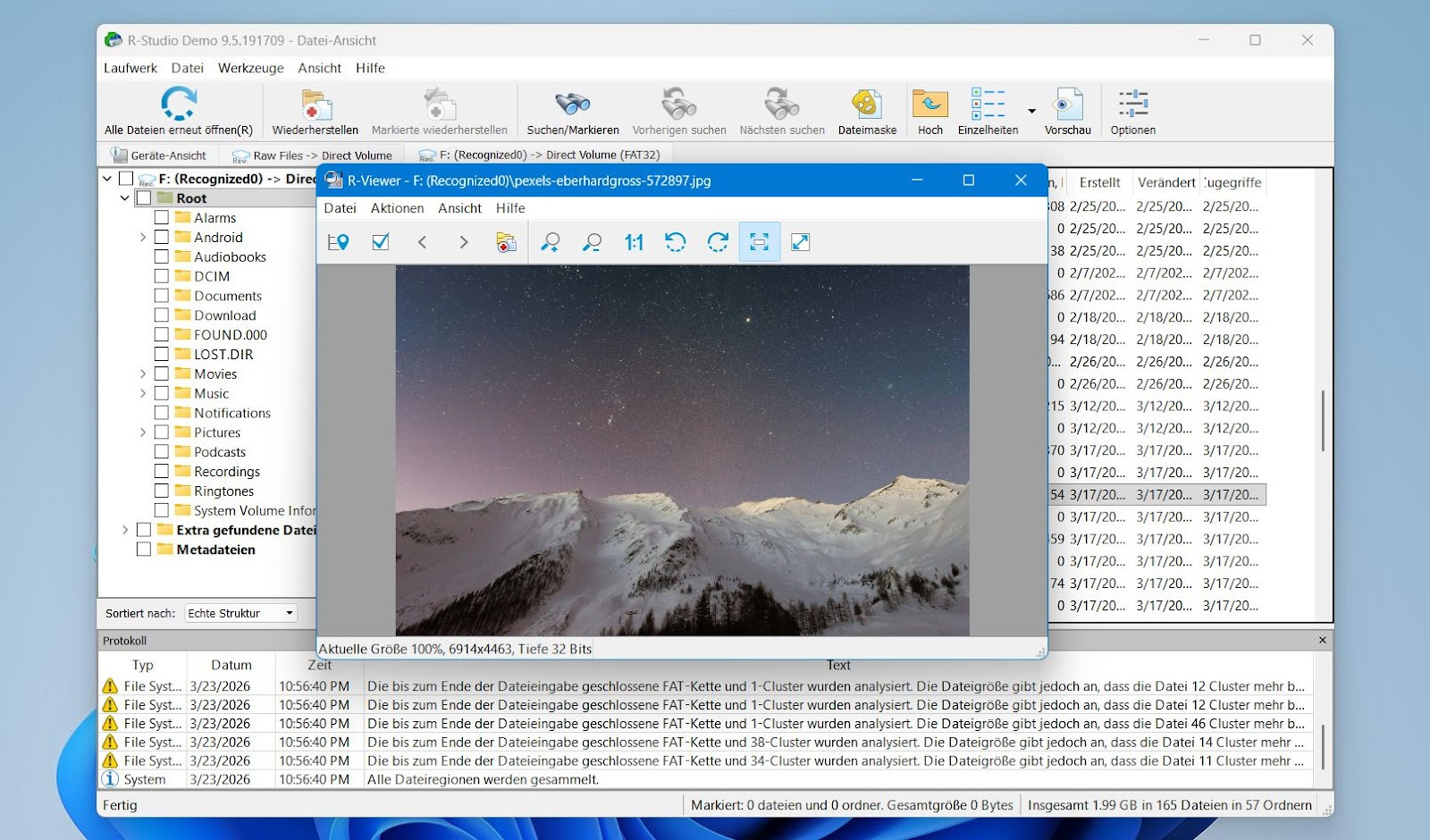Expand the Pictures folder node

click(x=143, y=433)
